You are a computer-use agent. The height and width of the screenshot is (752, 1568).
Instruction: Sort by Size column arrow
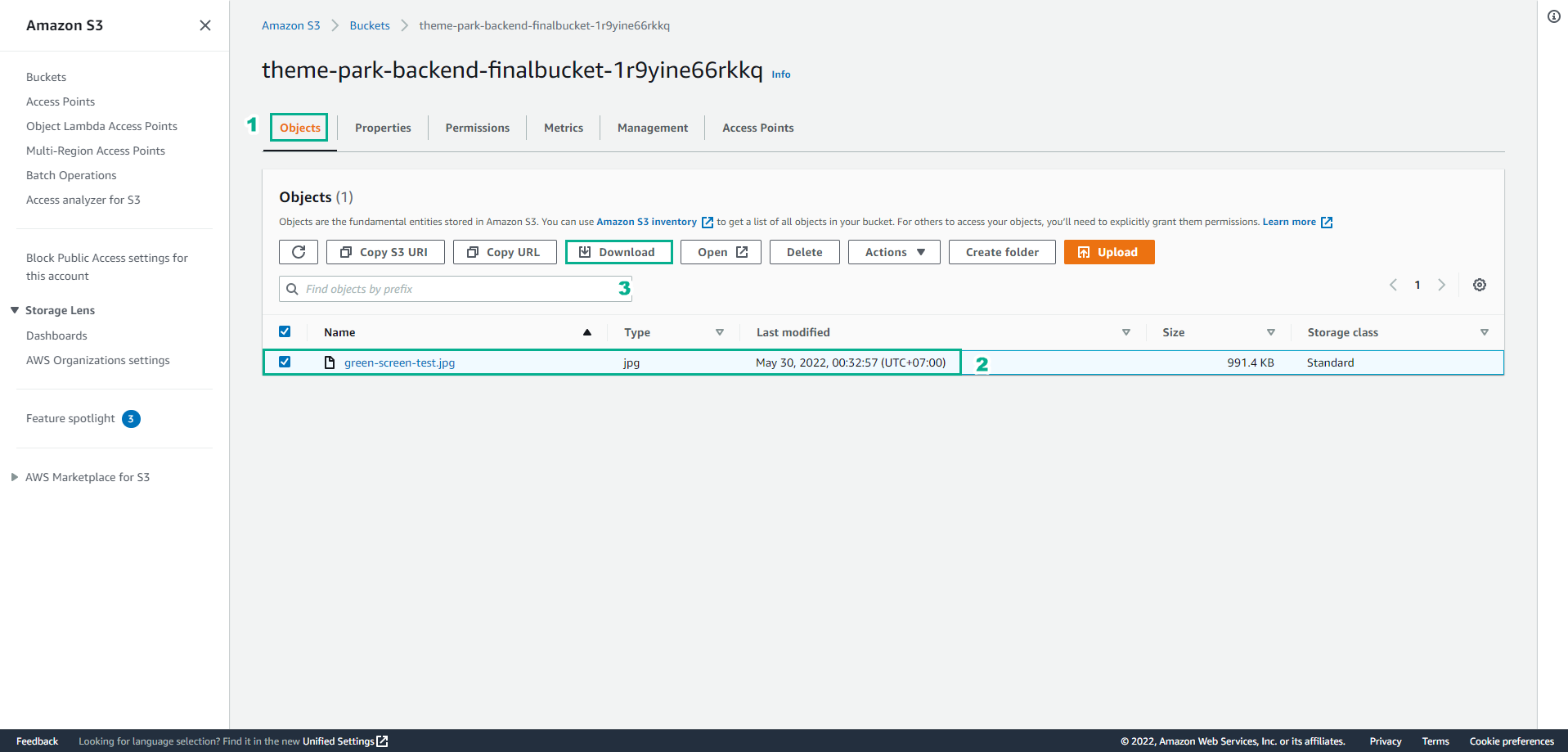pos(1271,332)
